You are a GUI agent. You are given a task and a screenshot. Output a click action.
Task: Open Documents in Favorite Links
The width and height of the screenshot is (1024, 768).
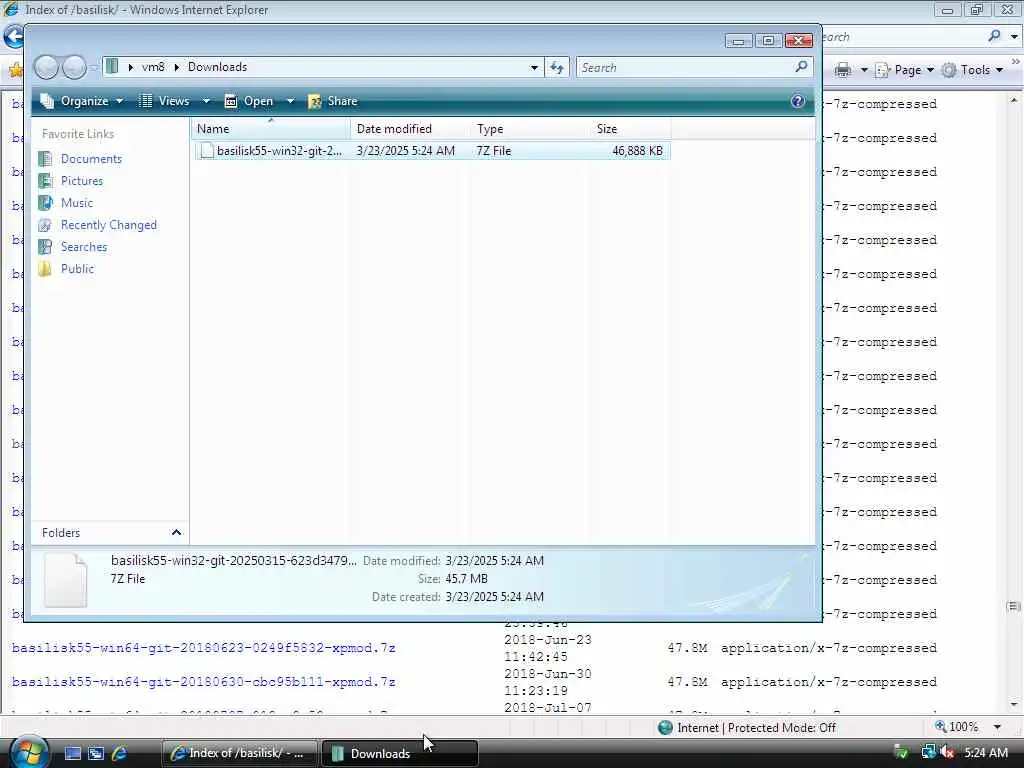pos(91,159)
